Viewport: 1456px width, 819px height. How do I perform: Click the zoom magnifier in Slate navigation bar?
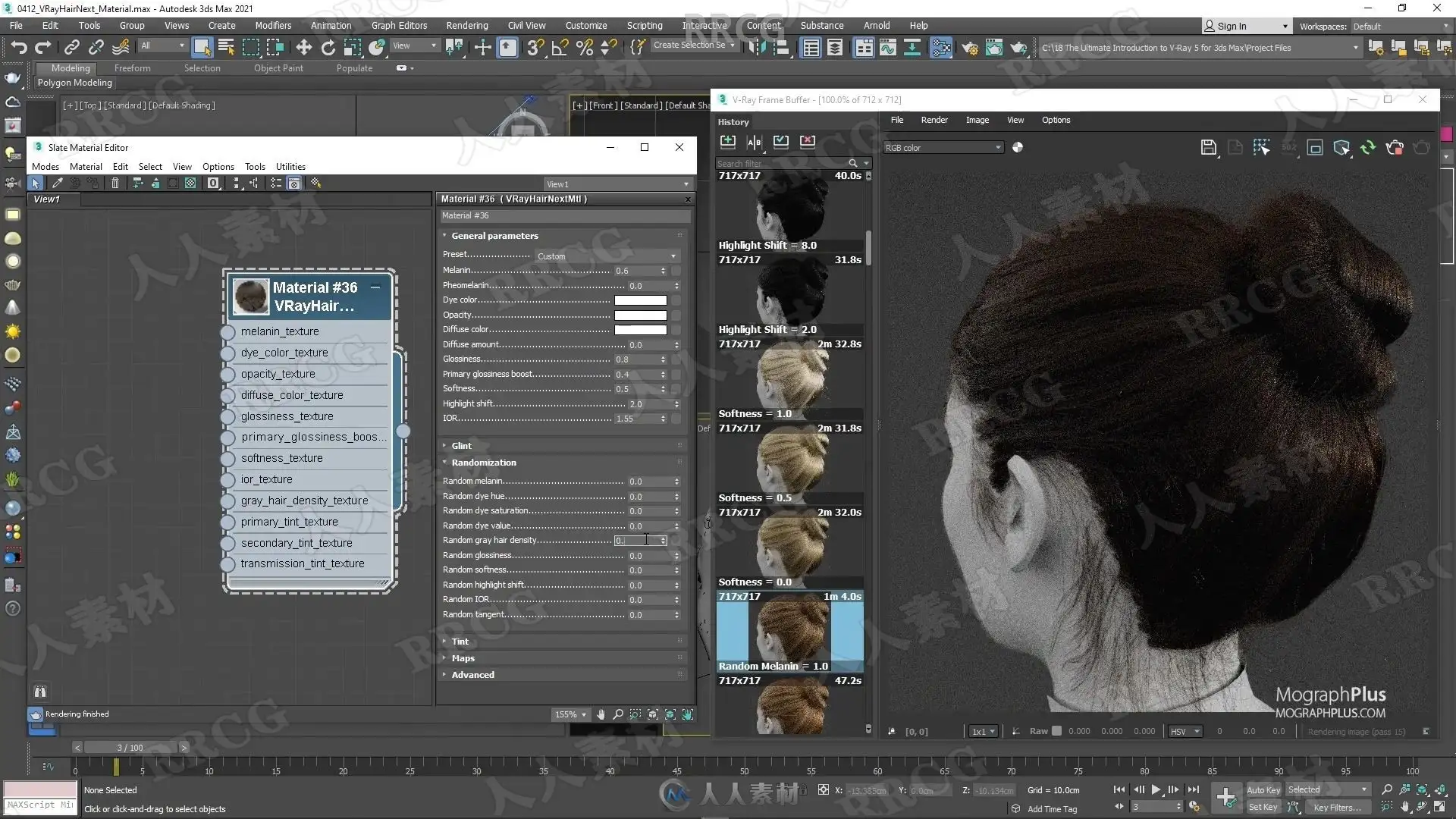(x=618, y=714)
